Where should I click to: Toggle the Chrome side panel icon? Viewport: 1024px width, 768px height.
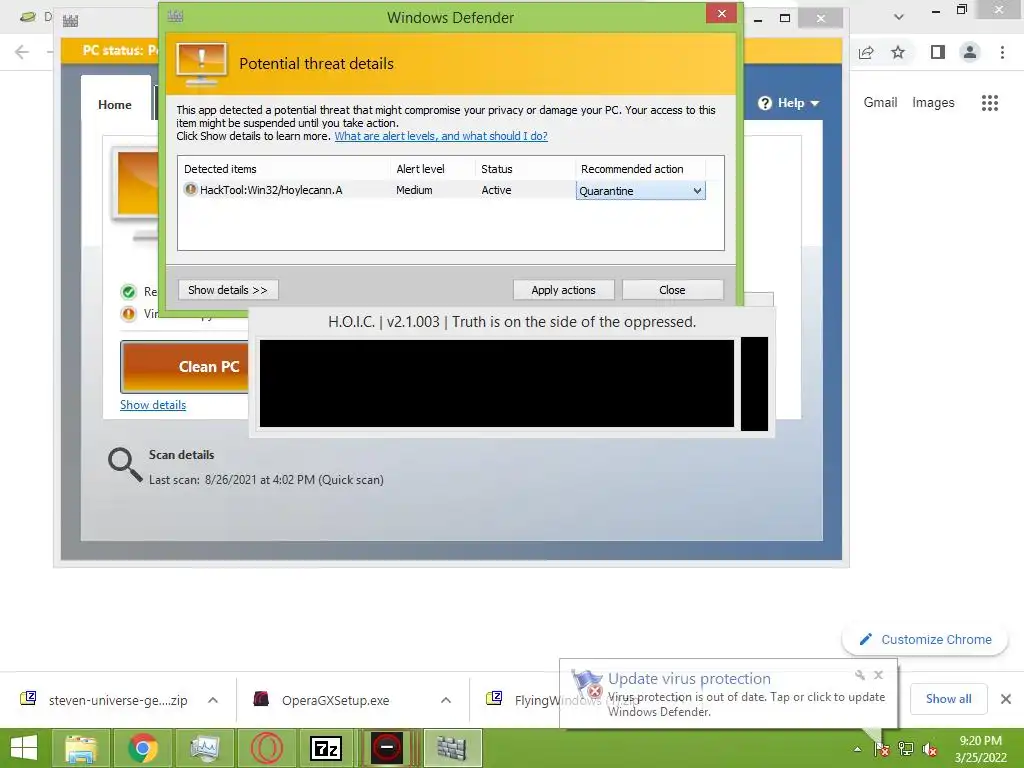(x=938, y=52)
